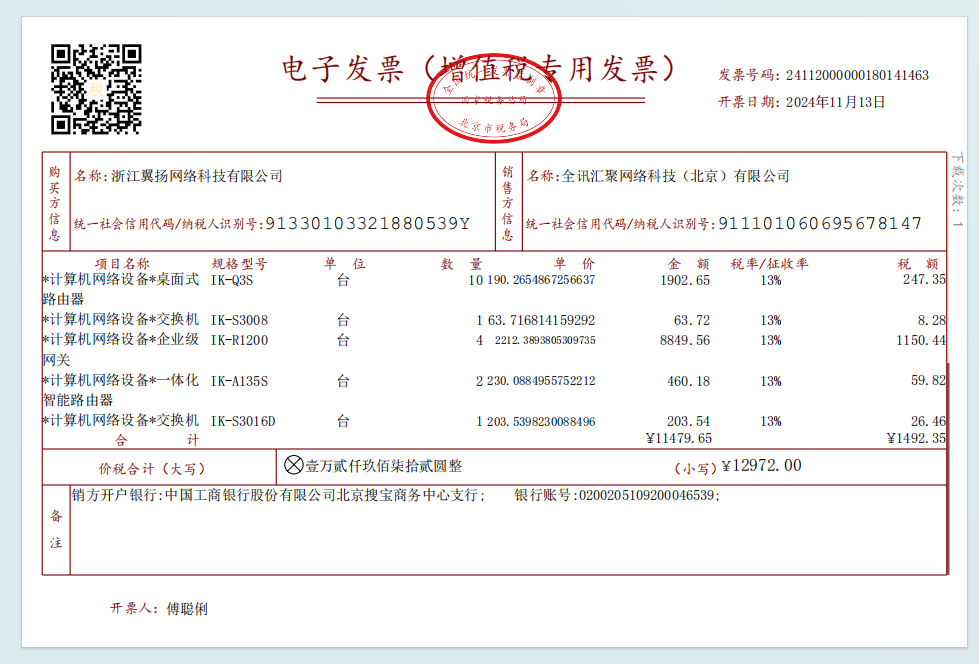The height and width of the screenshot is (664, 979).
Task: Click the model IK-S3016D cell
Action: [242, 421]
